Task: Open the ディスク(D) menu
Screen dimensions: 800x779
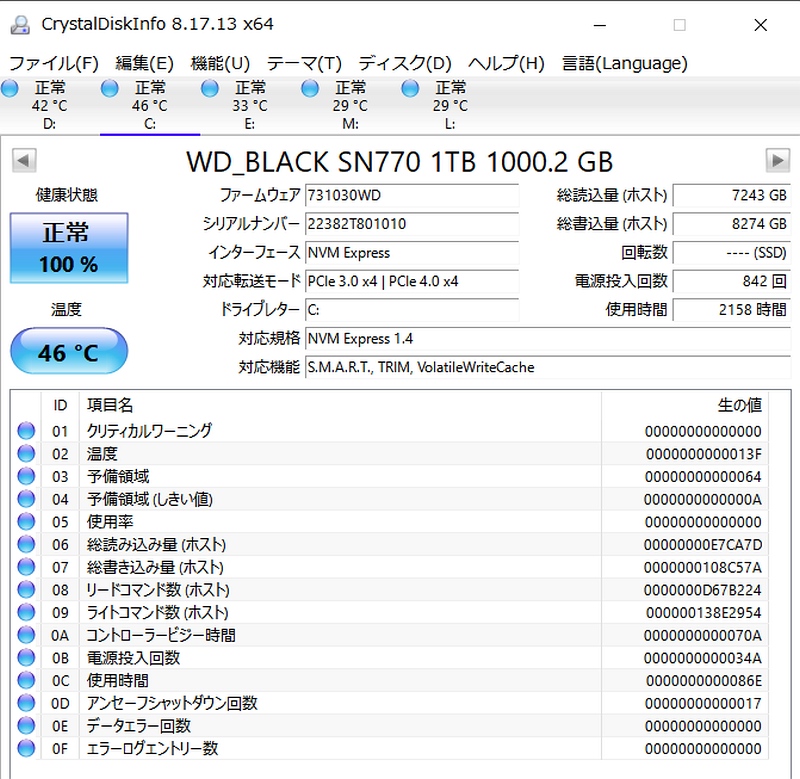Action: 404,63
